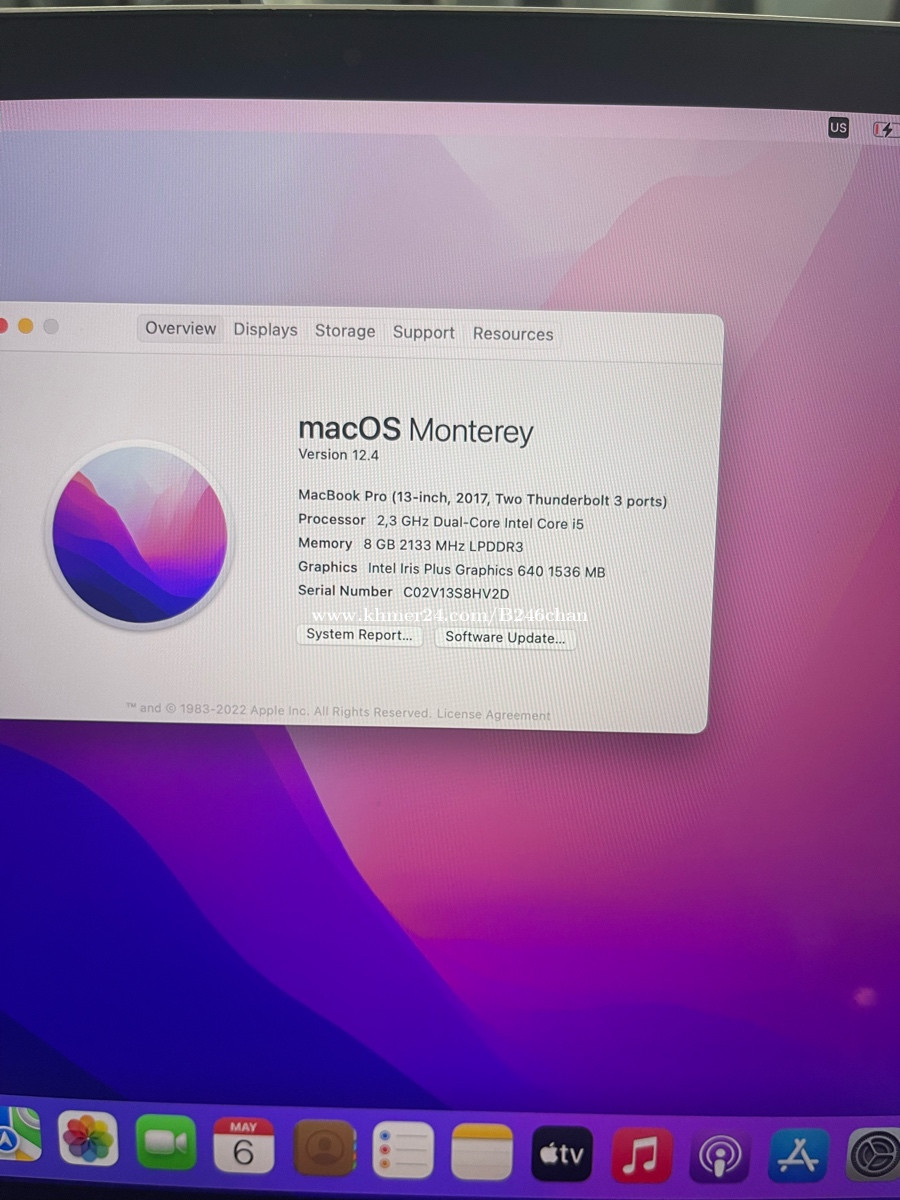
Task: Open the Support tab
Action: [423, 332]
